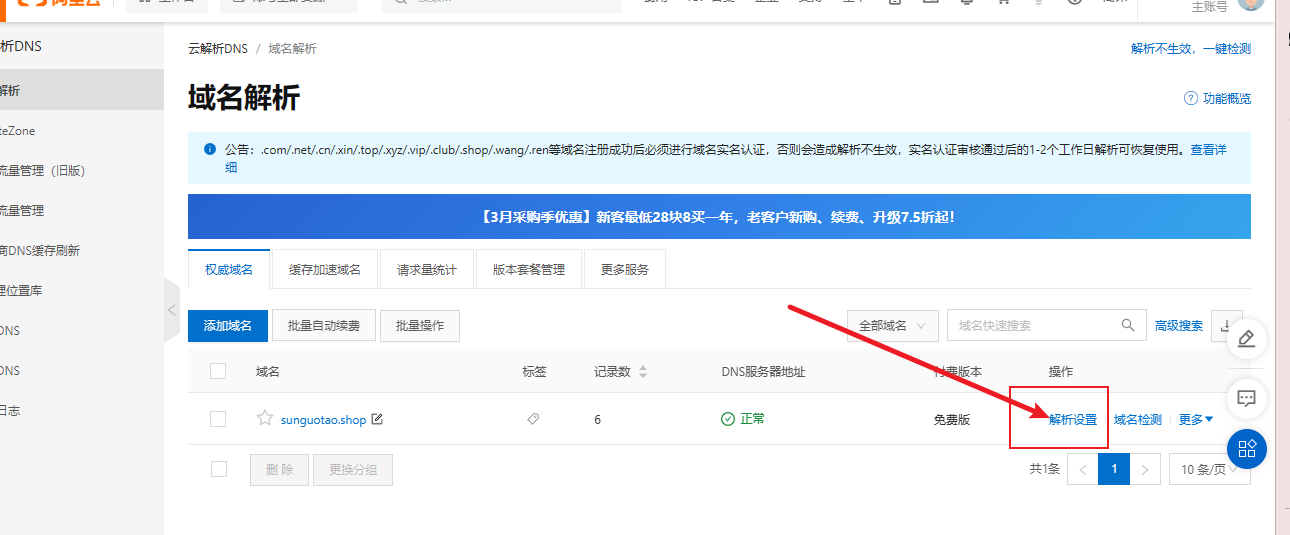This screenshot has height=535, width=1290.
Task: Select the sunguotao.shop row checkbox
Action: coord(218,419)
